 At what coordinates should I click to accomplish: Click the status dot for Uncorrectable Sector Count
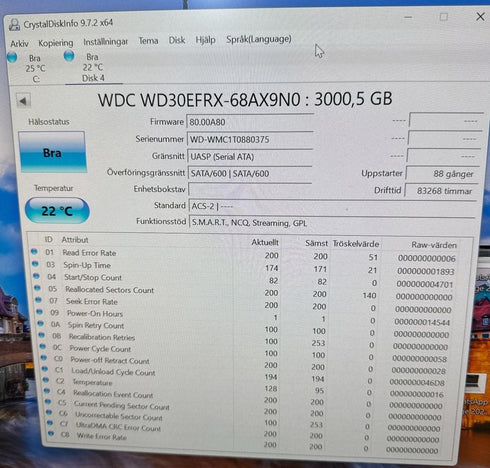click(49, 412)
